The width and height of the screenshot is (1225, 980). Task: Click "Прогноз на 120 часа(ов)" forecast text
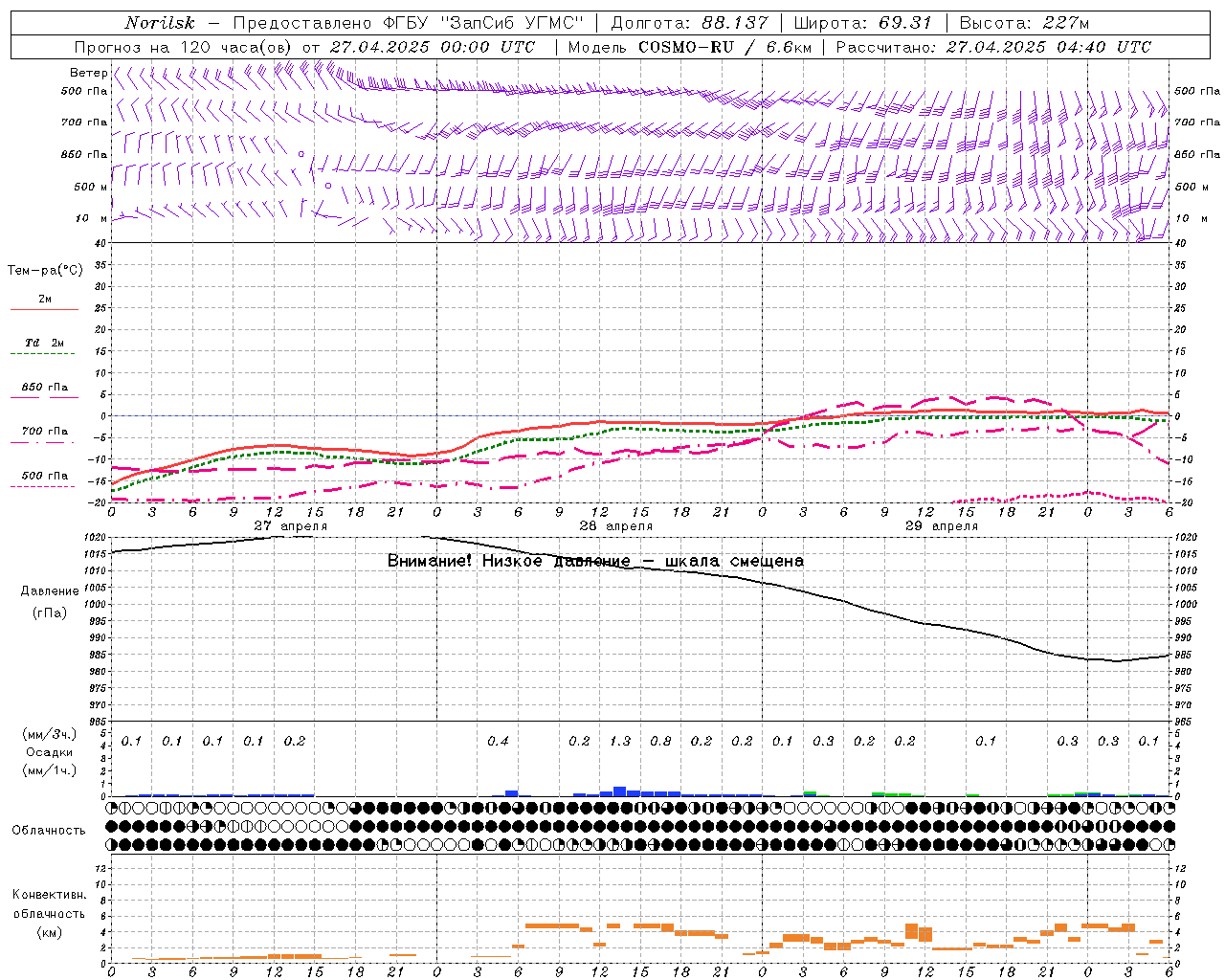(185, 47)
